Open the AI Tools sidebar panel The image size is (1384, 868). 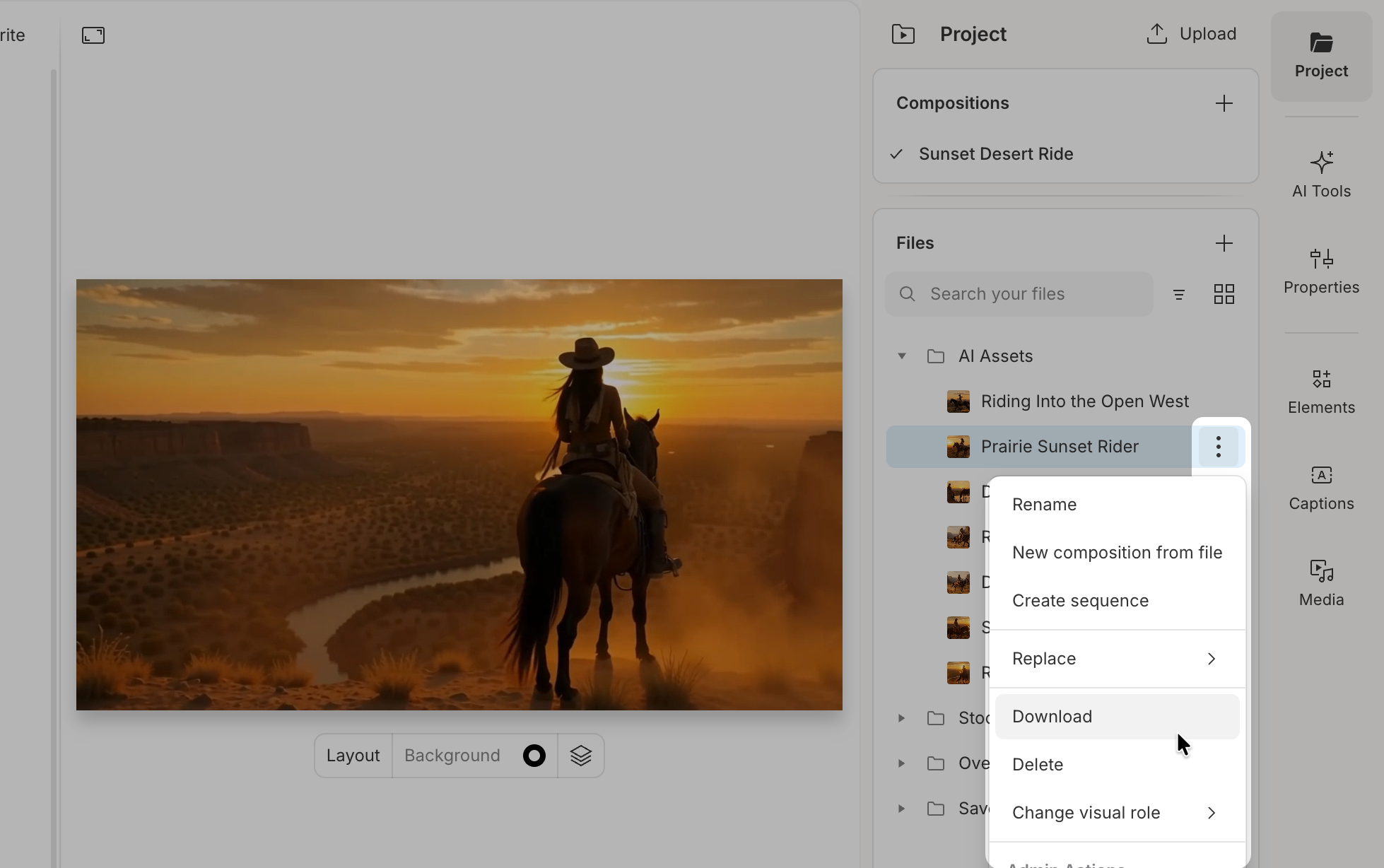1320,175
